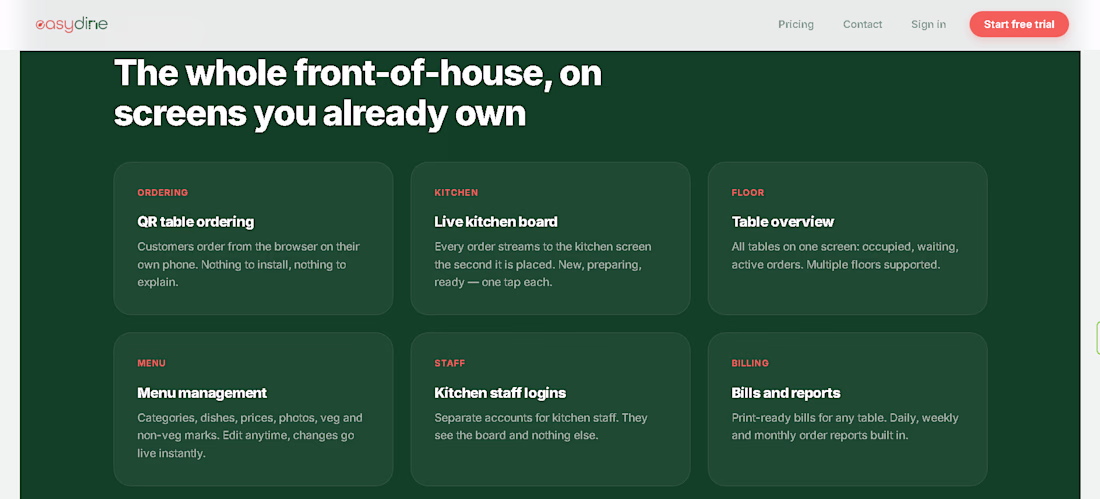
Task: Click the FLOOR category label
Action: [748, 193]
